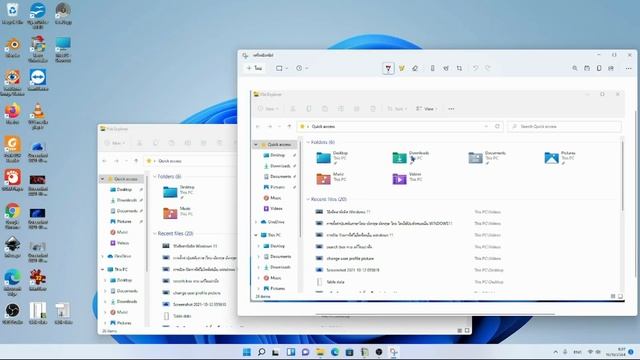The image size is (640, 360).
Task: Toggle touch writing in Snipping Tool
Action: (x=446, y=68)
